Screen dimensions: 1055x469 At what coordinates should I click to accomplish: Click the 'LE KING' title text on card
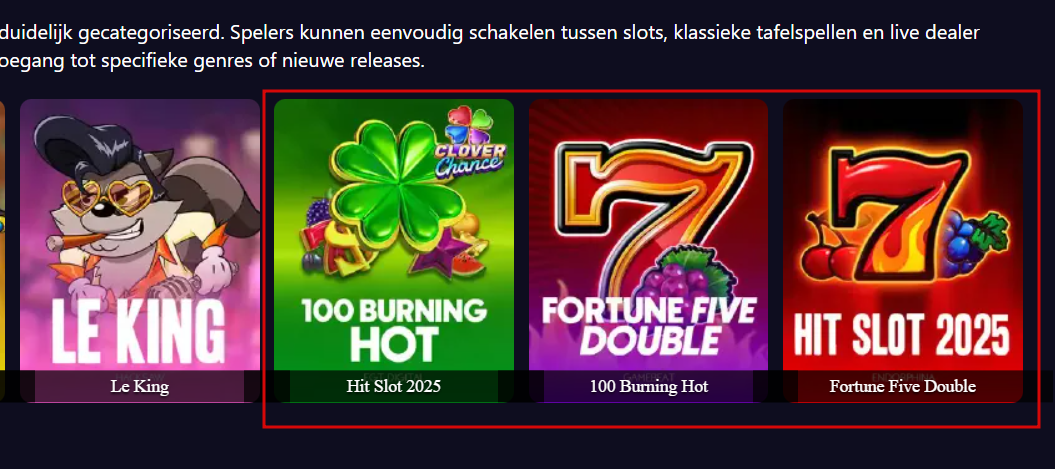139,330
